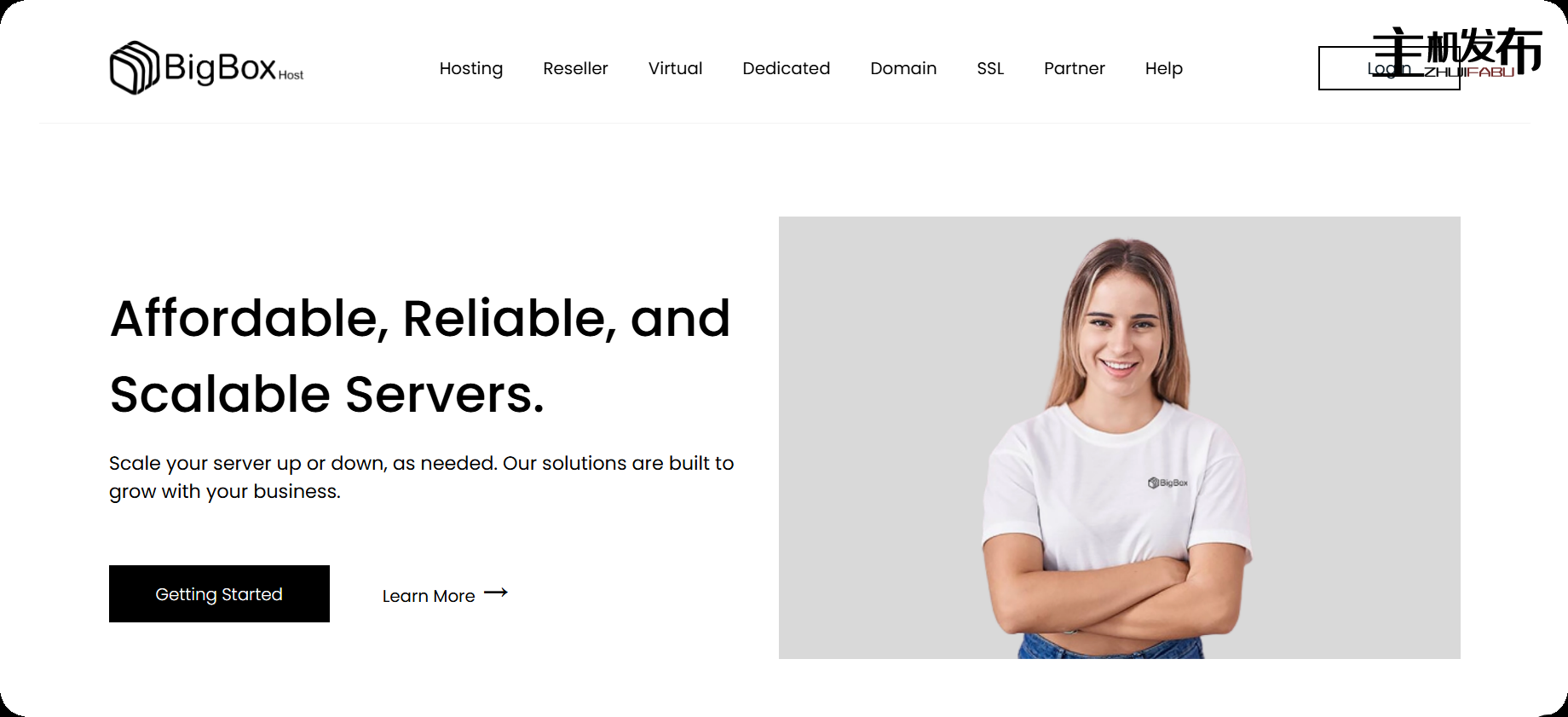Viewport: 1568px width, 717px height.
Task: Select Dedicated in the navigation bar
Action: tap(786, 68)
